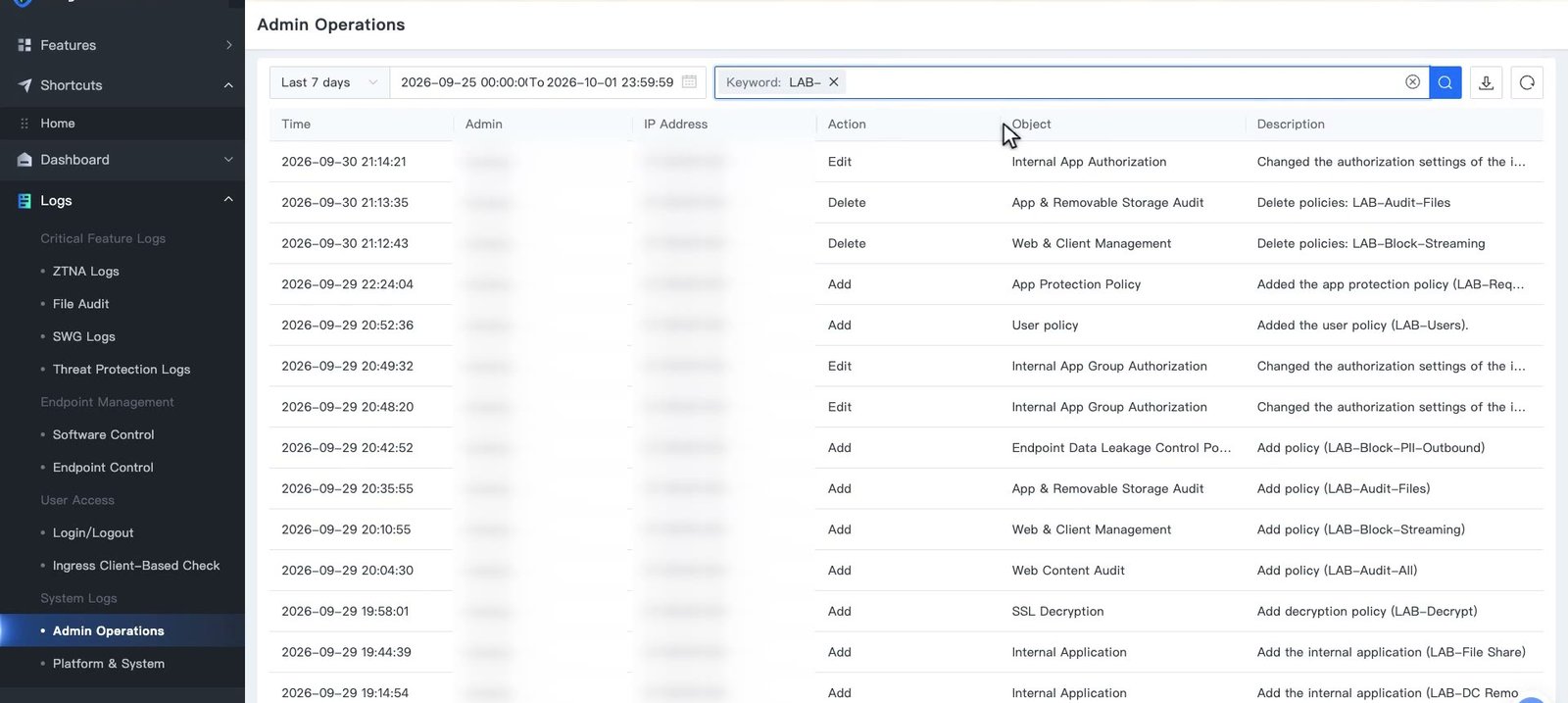Viewport: 1568px width, 703px height.
Task: Click Web Content Audit object cell
Action: click(x=1068, y=571)
